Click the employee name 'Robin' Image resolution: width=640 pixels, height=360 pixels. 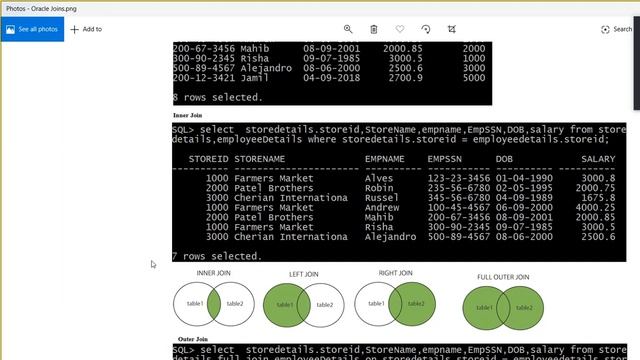(379, 188)
